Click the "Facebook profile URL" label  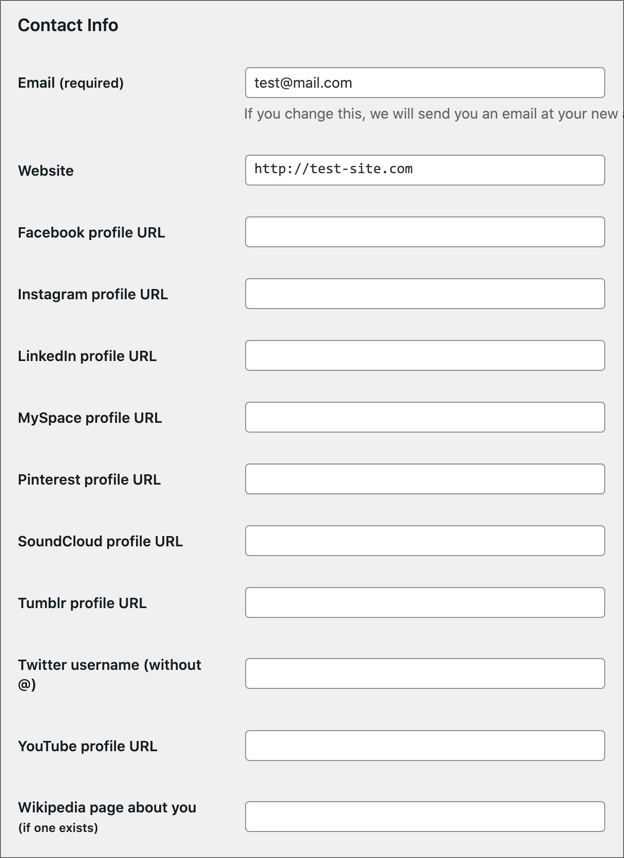(91, 233)
